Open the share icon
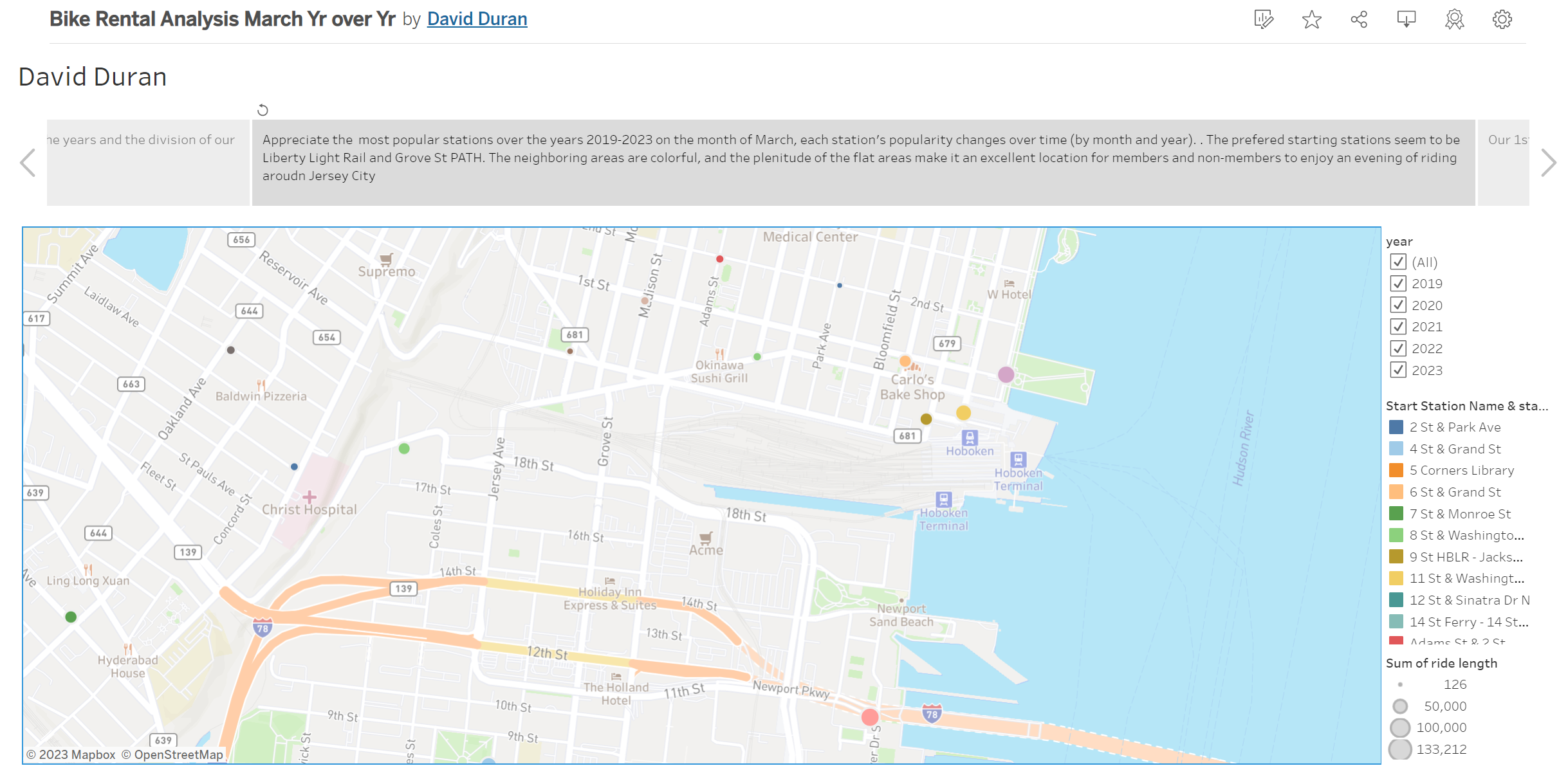Image resolution: width=1568 pixels, height=775 pixels. point(1359,19)
